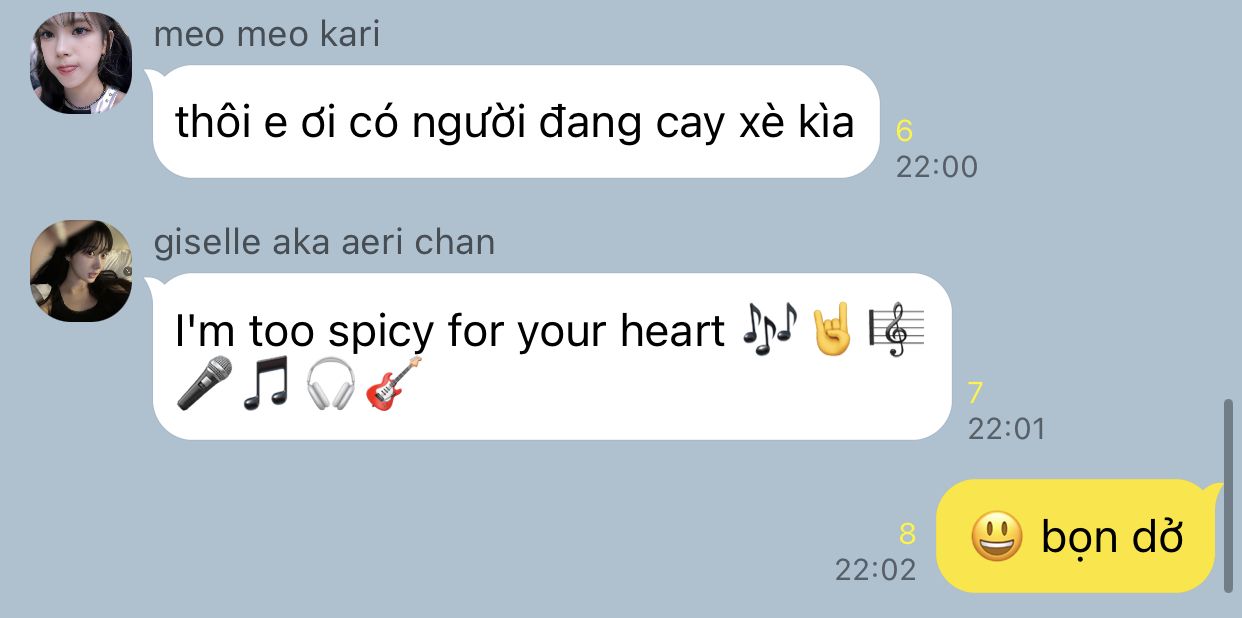Tap the microphone emoji in giselle's message
The height and width of the screenshot is (618, 1242).
pyautogui.click(x=204, y=383)
